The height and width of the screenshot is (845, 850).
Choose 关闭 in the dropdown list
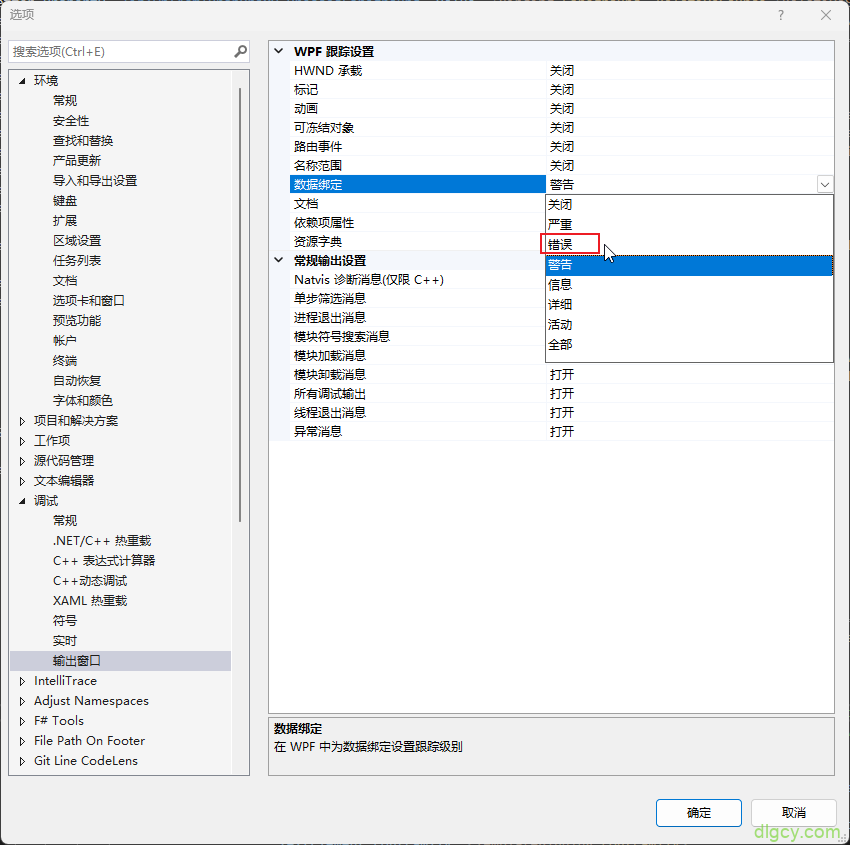pos(560,204)
